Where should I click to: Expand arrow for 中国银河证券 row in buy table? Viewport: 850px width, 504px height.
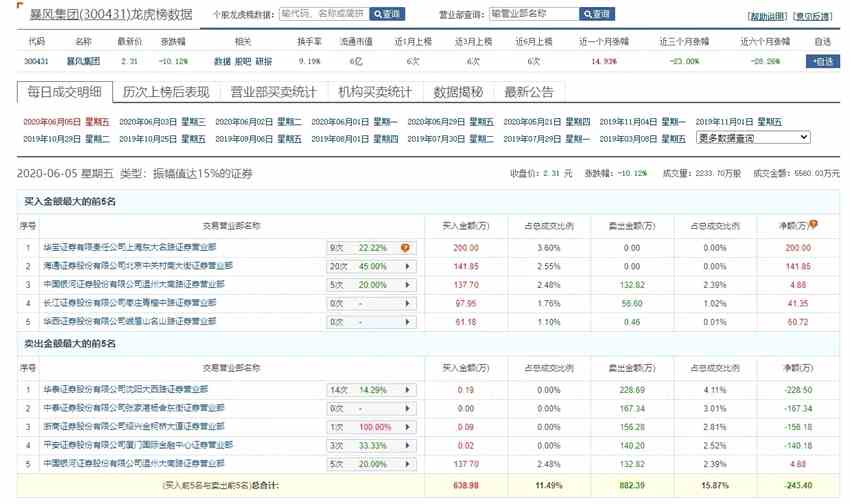408,285
